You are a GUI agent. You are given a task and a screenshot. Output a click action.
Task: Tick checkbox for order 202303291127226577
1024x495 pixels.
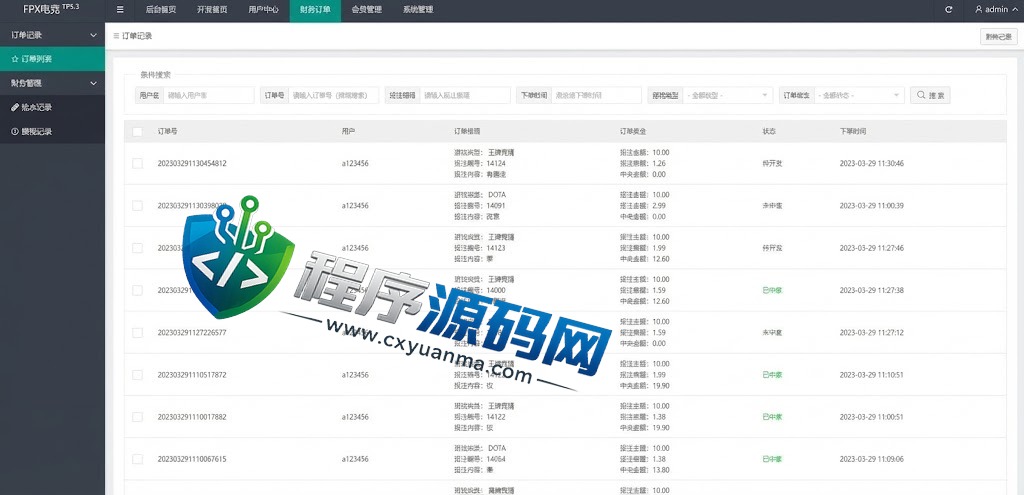click(x=137, y=332)
